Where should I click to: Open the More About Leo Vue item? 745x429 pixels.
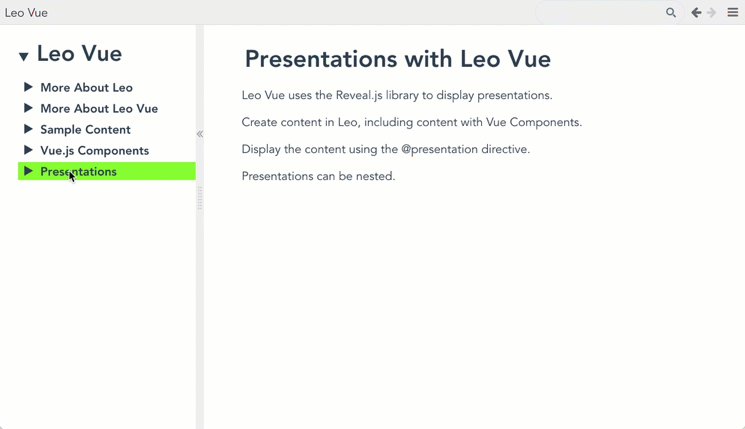(x=99, y=109)
